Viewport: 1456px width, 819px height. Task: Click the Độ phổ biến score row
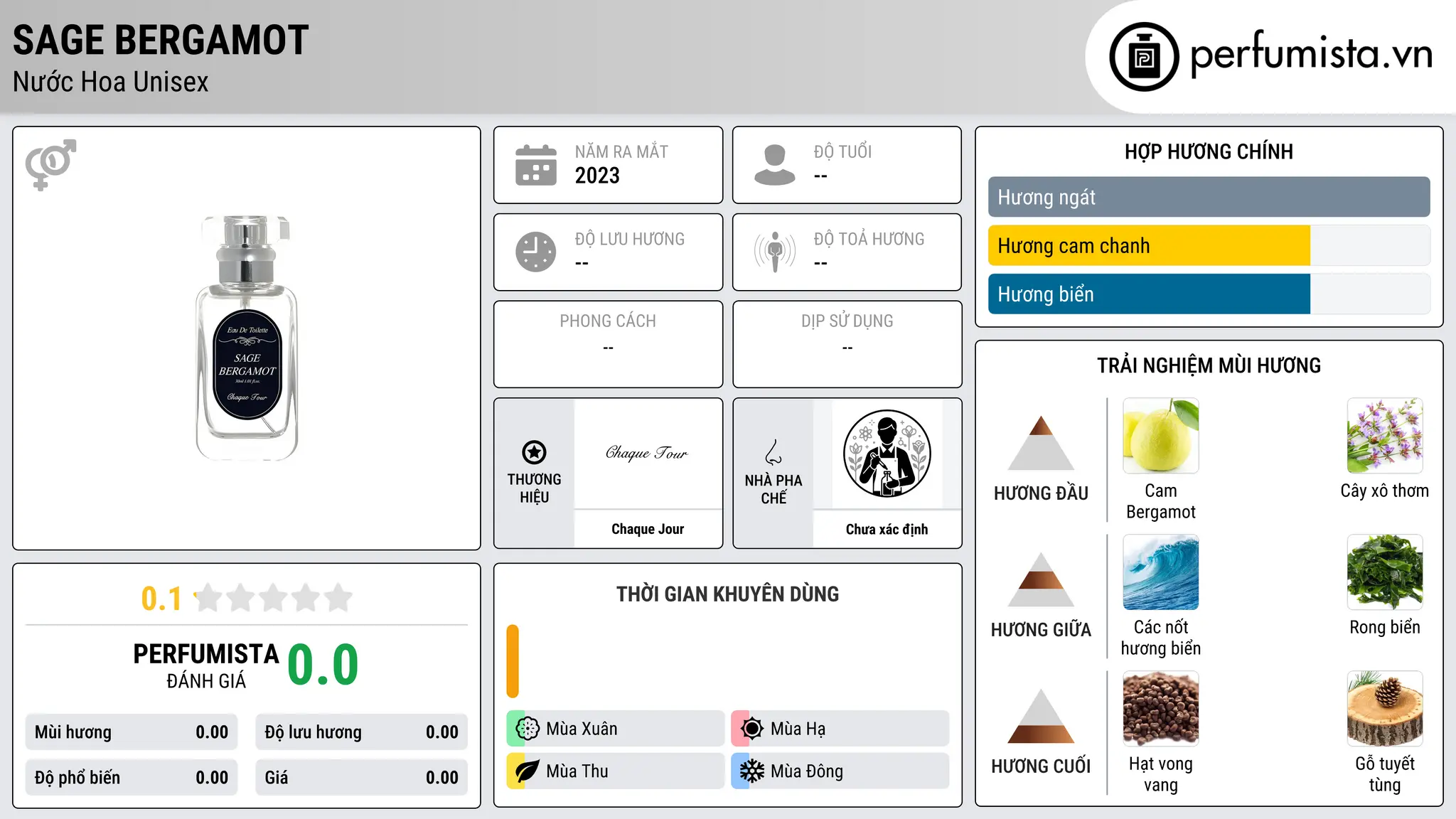tap(132, 778)
